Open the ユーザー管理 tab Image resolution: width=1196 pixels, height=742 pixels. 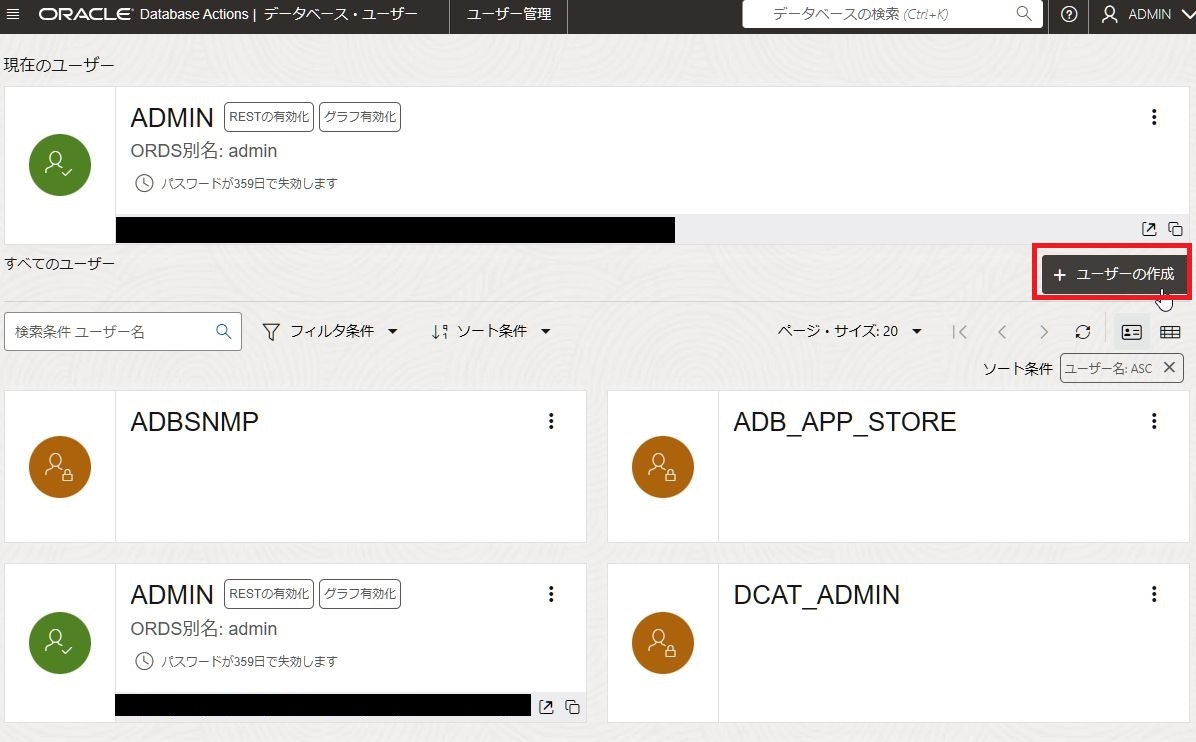coord(509,14)
